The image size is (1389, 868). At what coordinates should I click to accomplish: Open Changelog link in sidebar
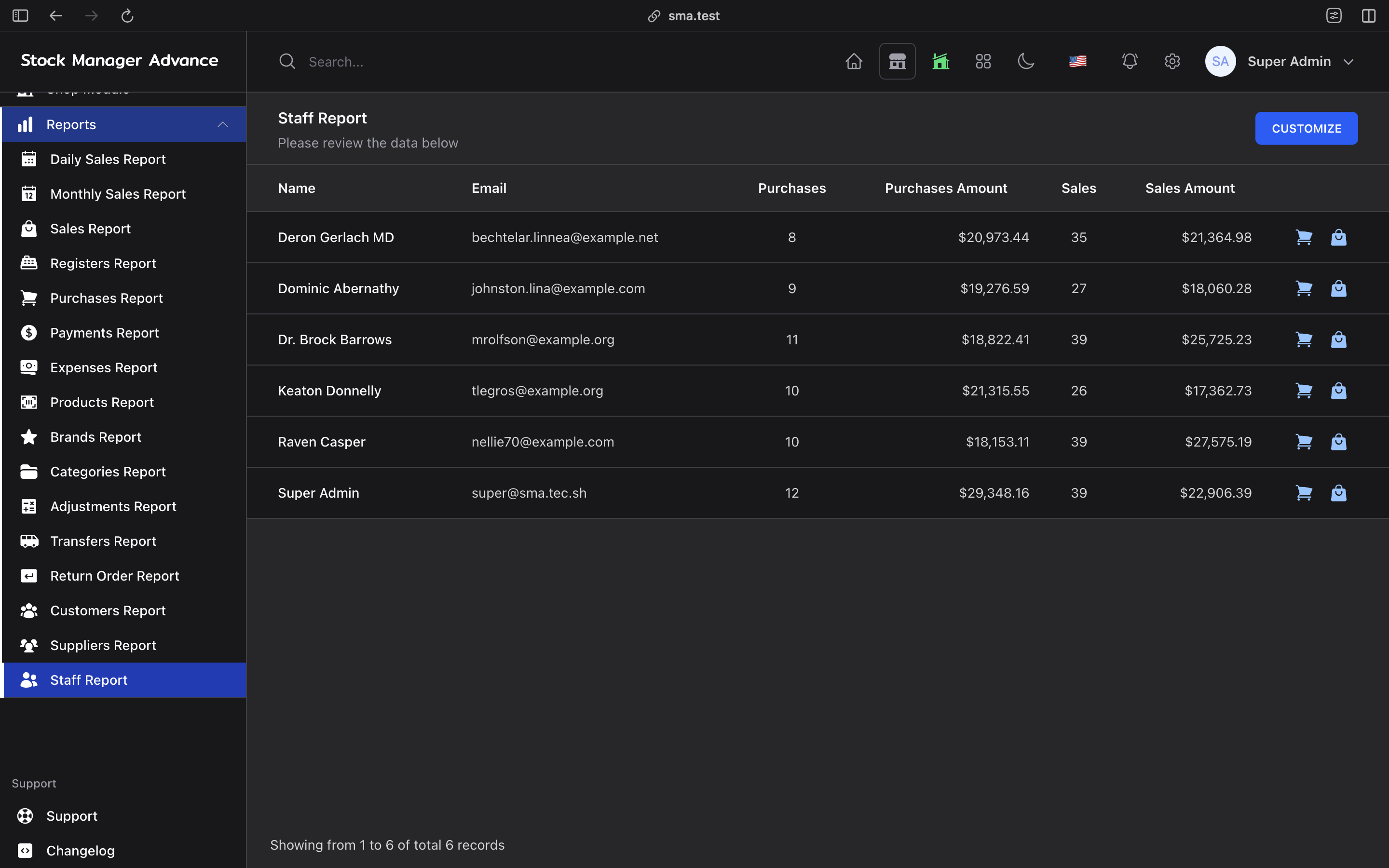point(123,851)
